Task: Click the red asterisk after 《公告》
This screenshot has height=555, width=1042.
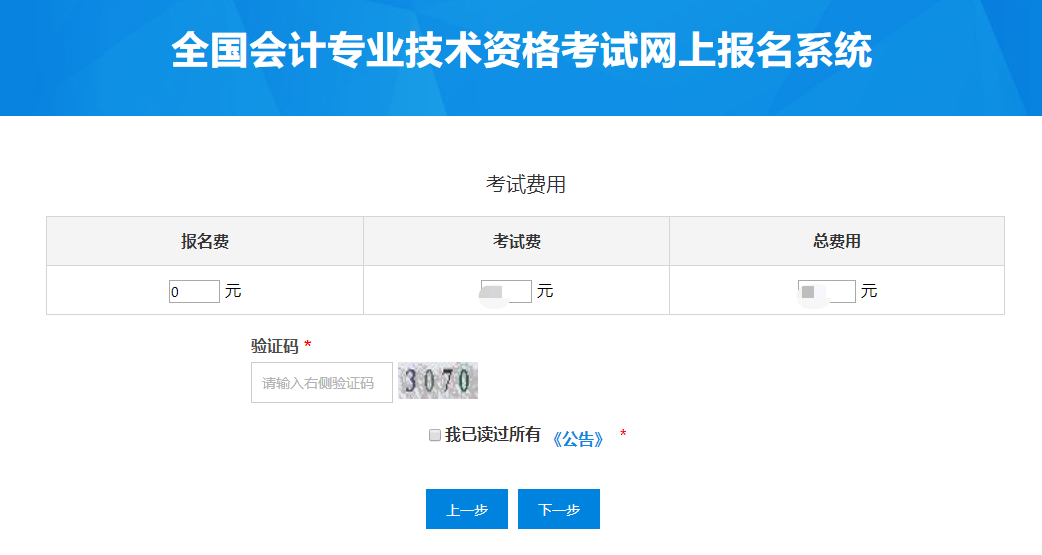Action: (x=623, y=435)
